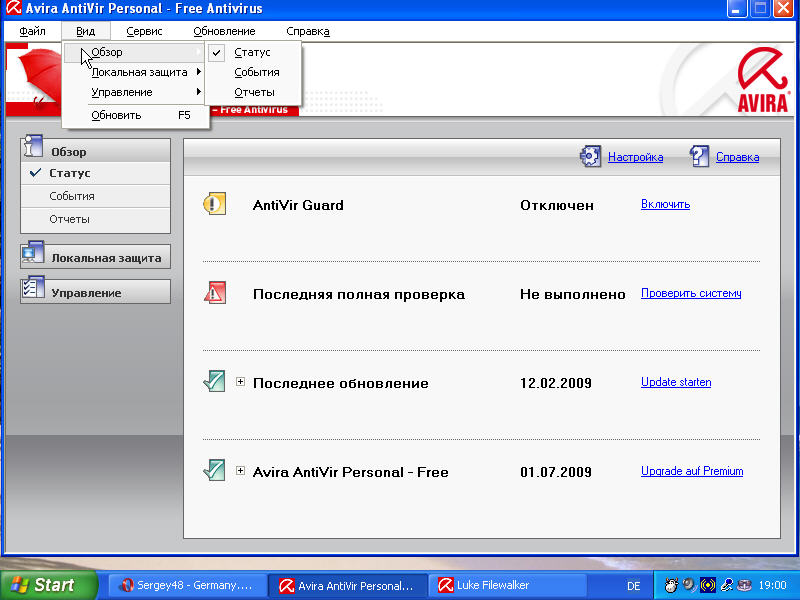Click the Avira logo in the banner
800x600 pixels.
click(763, 80)
